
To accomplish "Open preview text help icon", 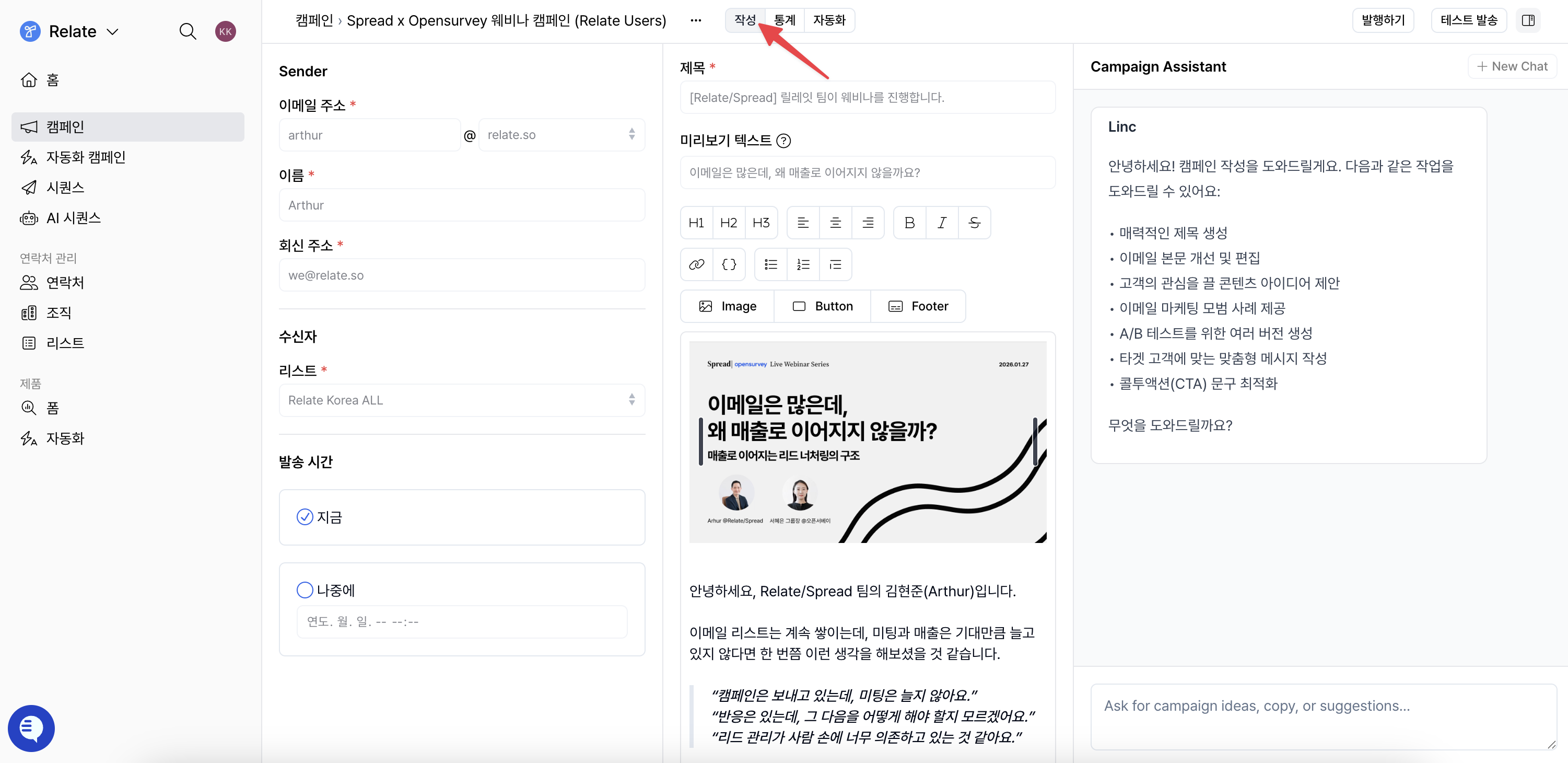I will pos(784,141).
